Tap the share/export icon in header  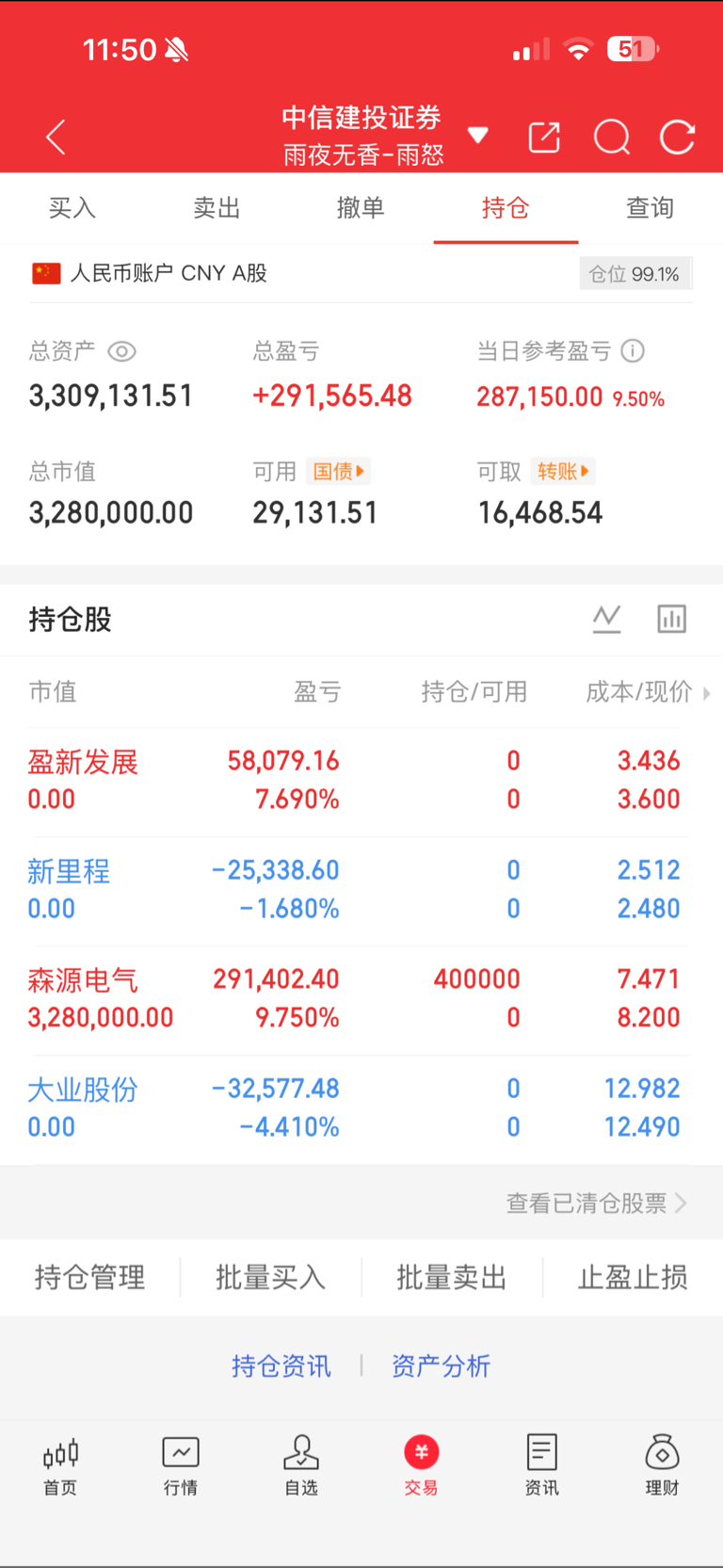click(544, 137)
